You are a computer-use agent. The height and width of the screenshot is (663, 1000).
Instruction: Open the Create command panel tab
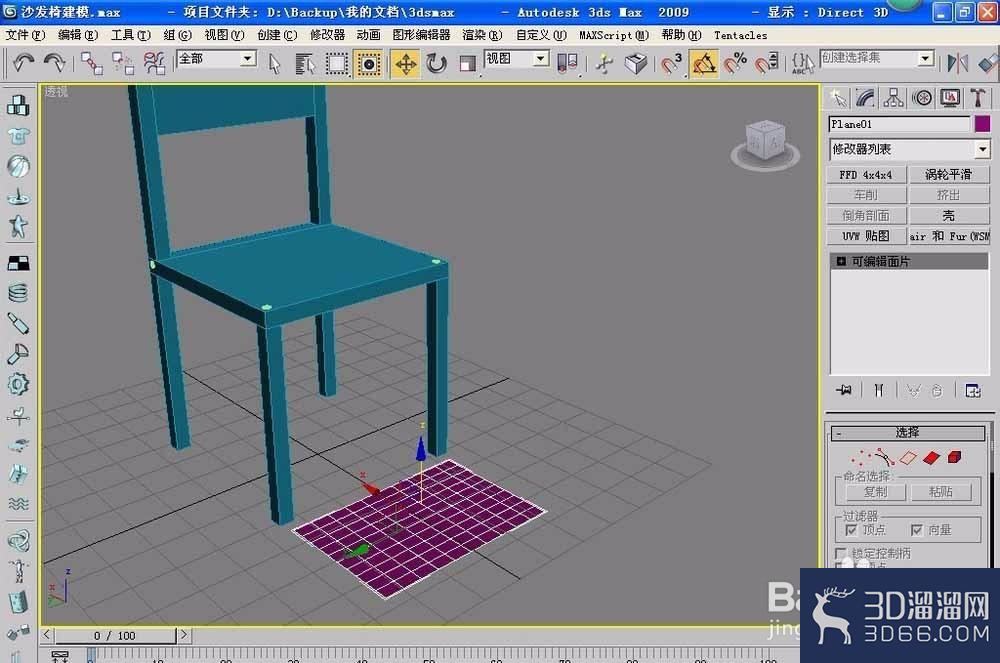click(837, 98)
